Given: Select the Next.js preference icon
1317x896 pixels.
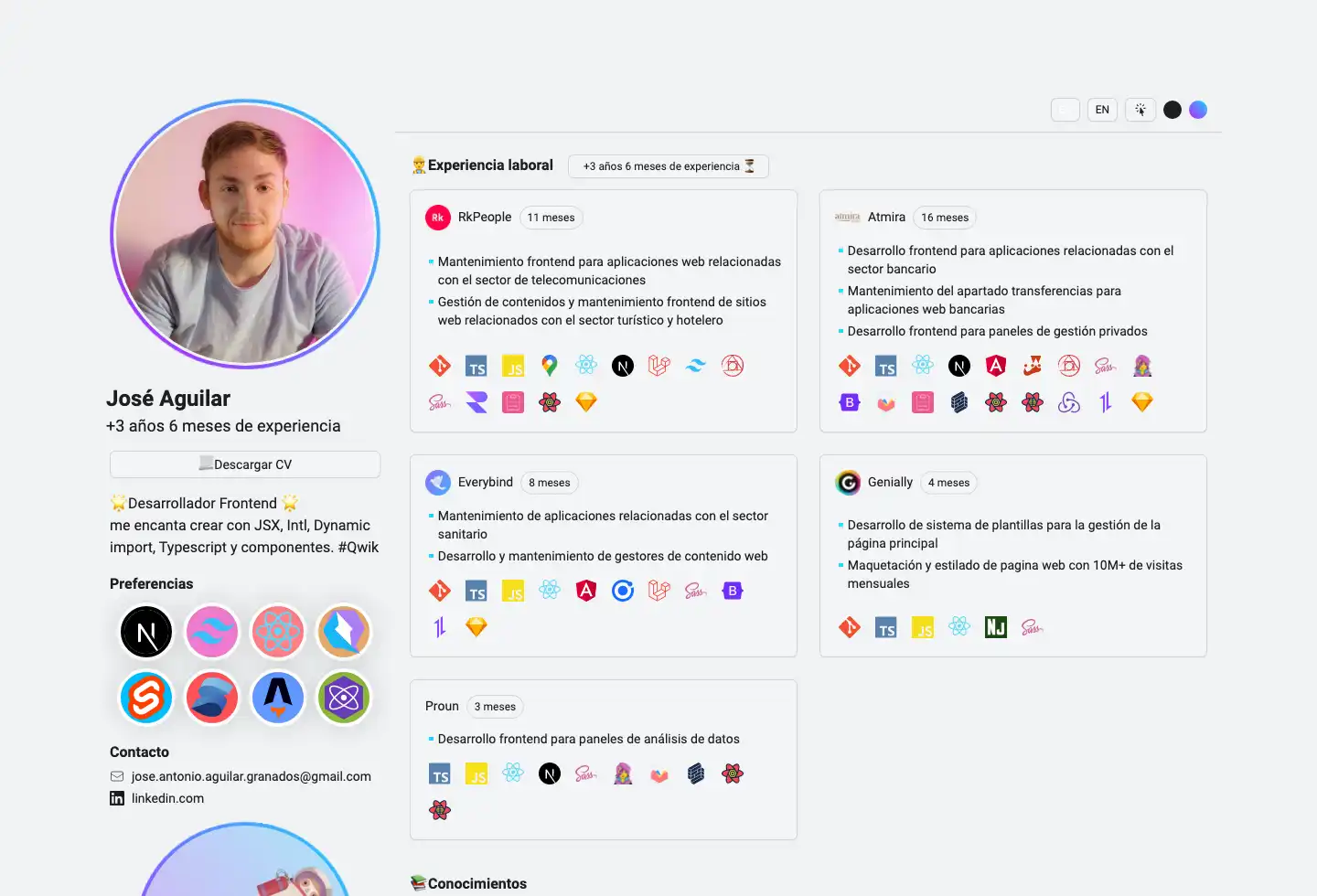Looking at the screenshot, I should coord(146,632).
